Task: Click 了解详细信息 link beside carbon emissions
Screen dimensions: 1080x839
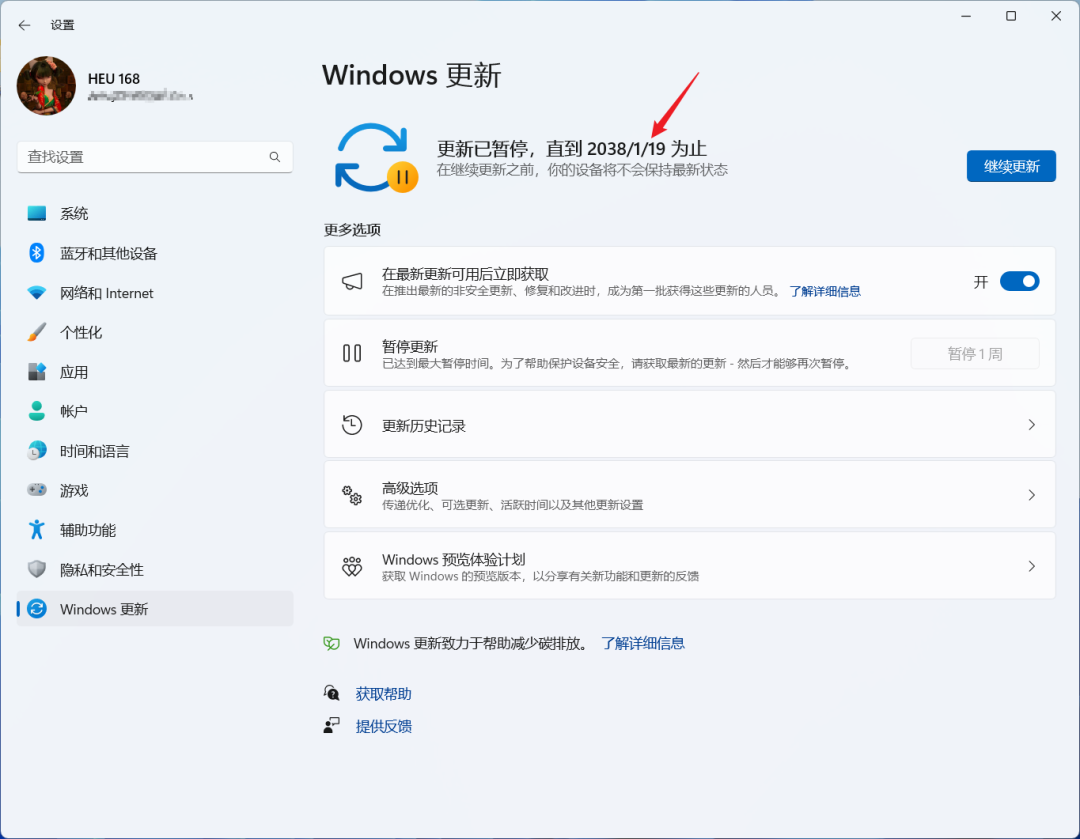Action: [x=643, y=643]
